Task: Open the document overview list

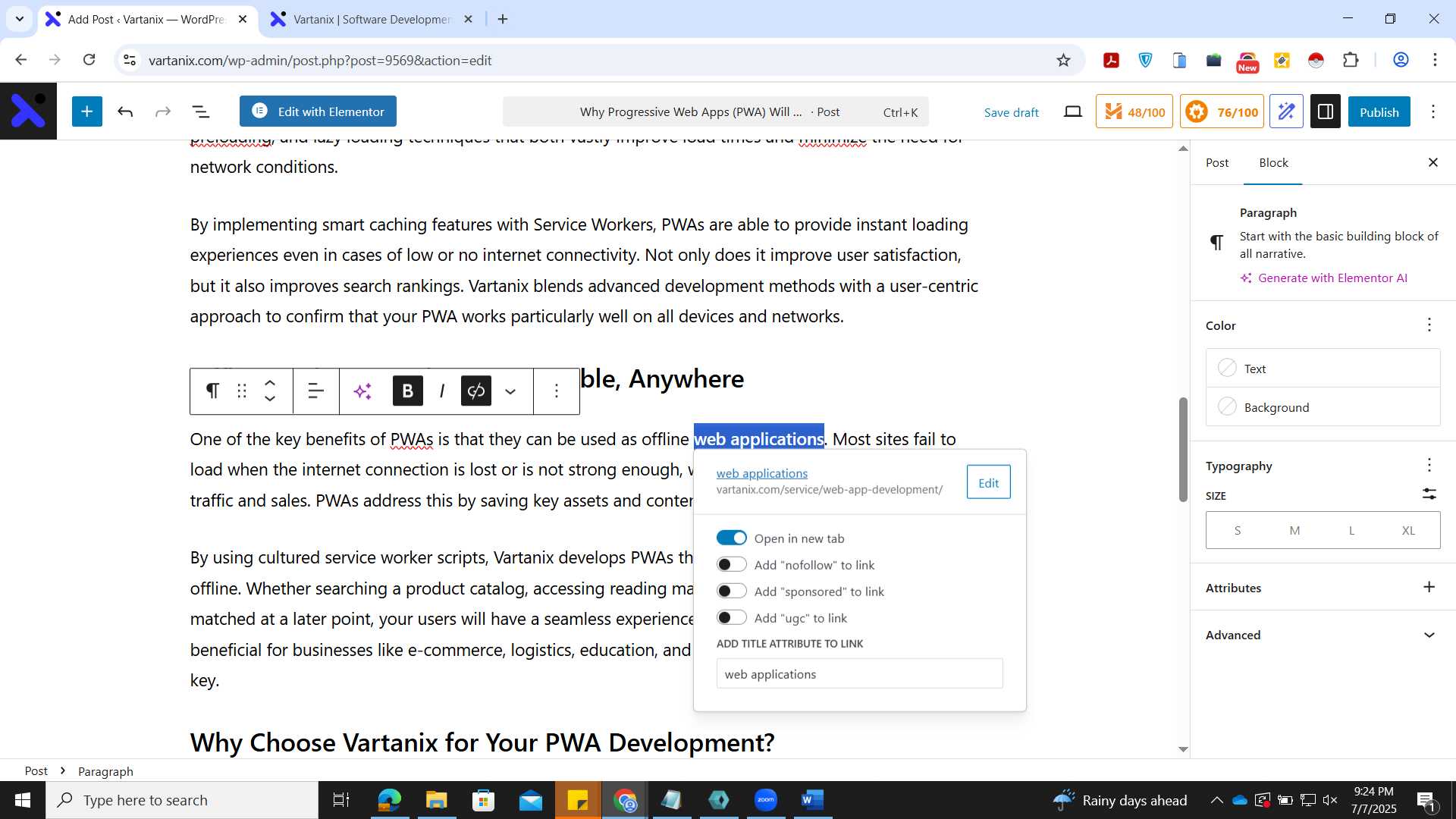Action: (201, 112)
